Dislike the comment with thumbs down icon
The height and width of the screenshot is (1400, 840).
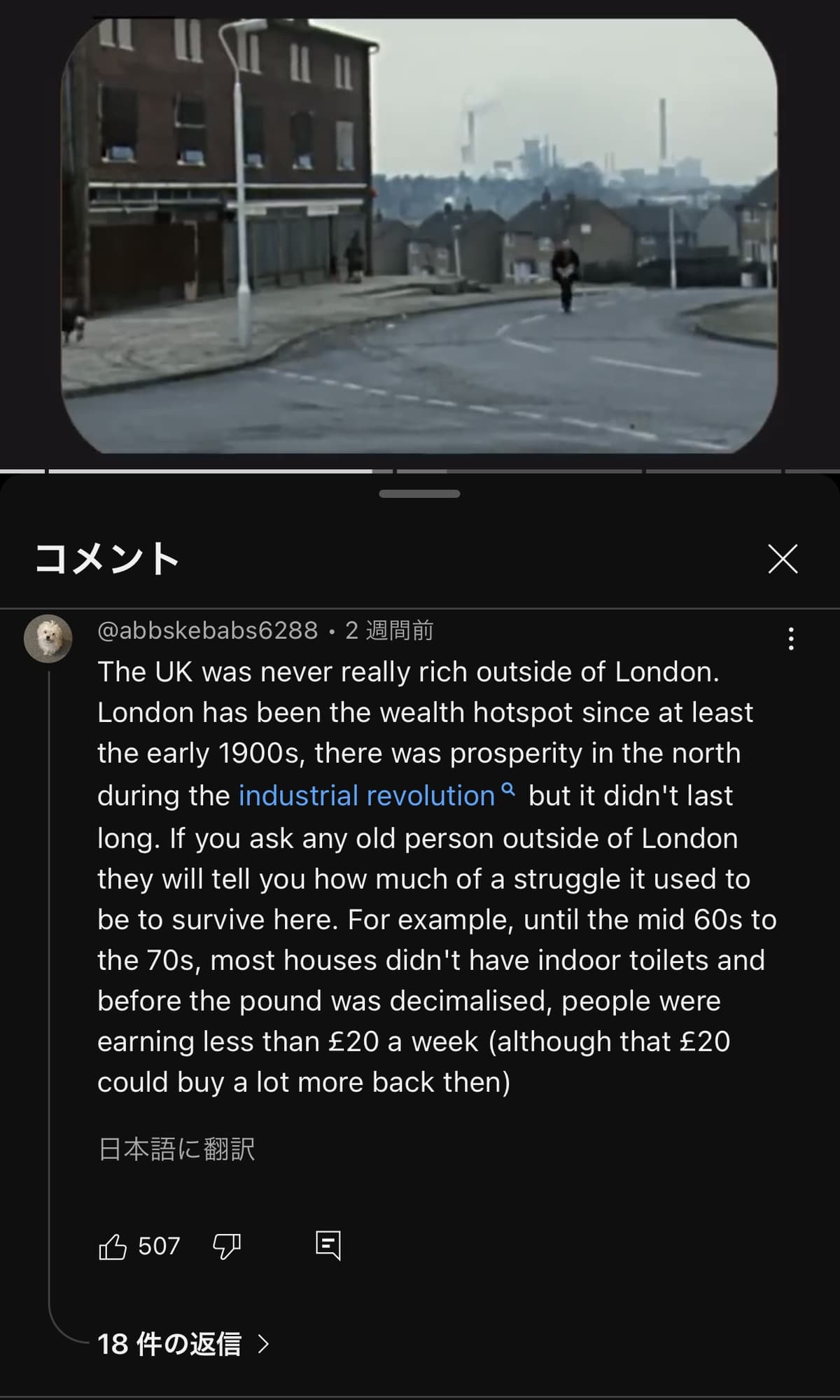(226, 1247)
